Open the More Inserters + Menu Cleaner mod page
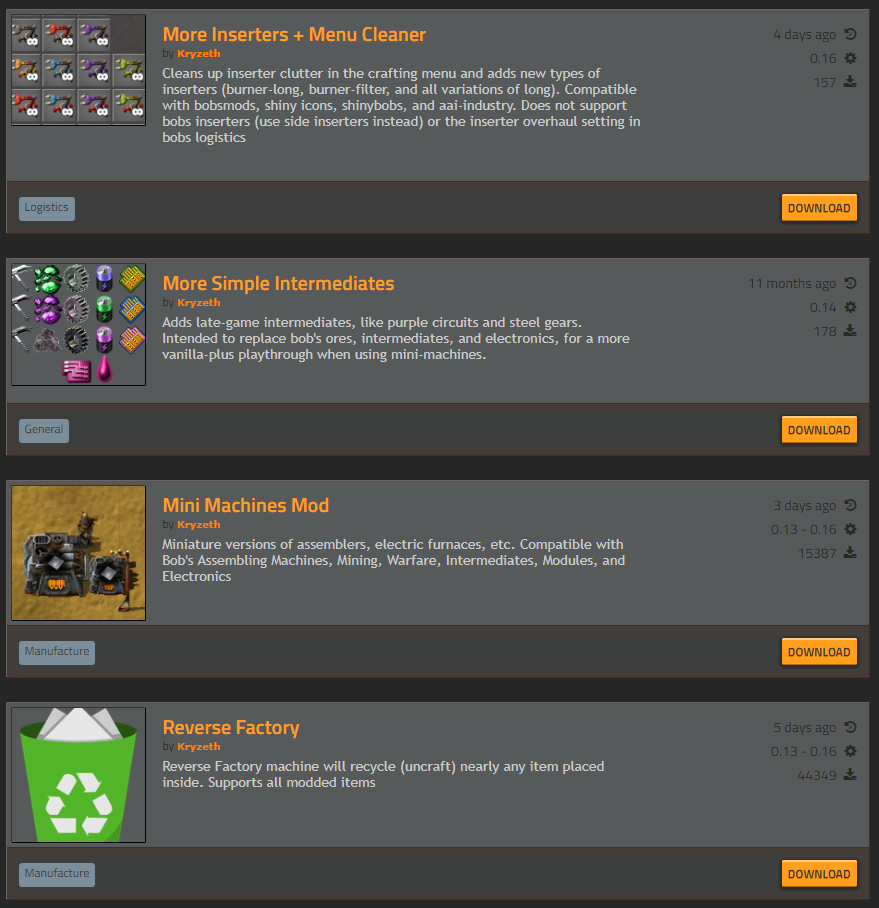Image resolution: width=879 pixels, height=908 pixels. pyautogui.click(x=294, y=34)
